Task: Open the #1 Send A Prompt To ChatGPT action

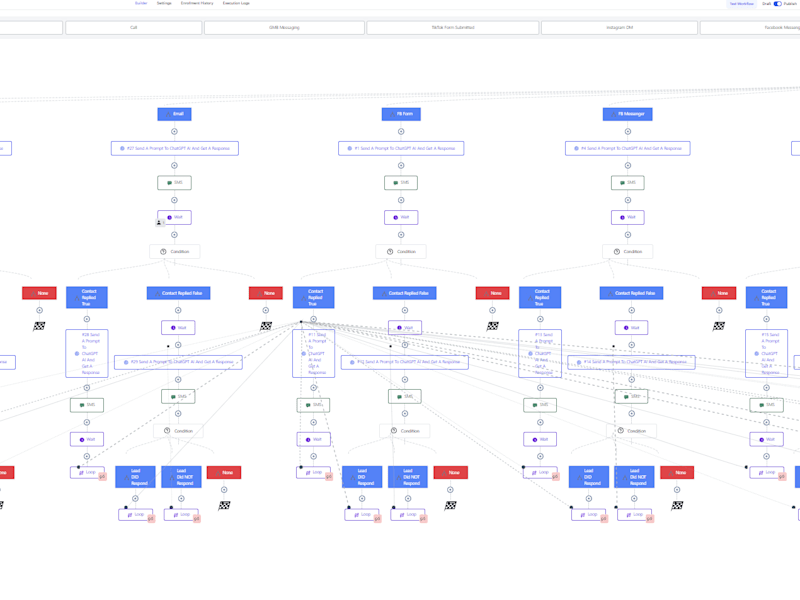Action: (x=401, y=148)
